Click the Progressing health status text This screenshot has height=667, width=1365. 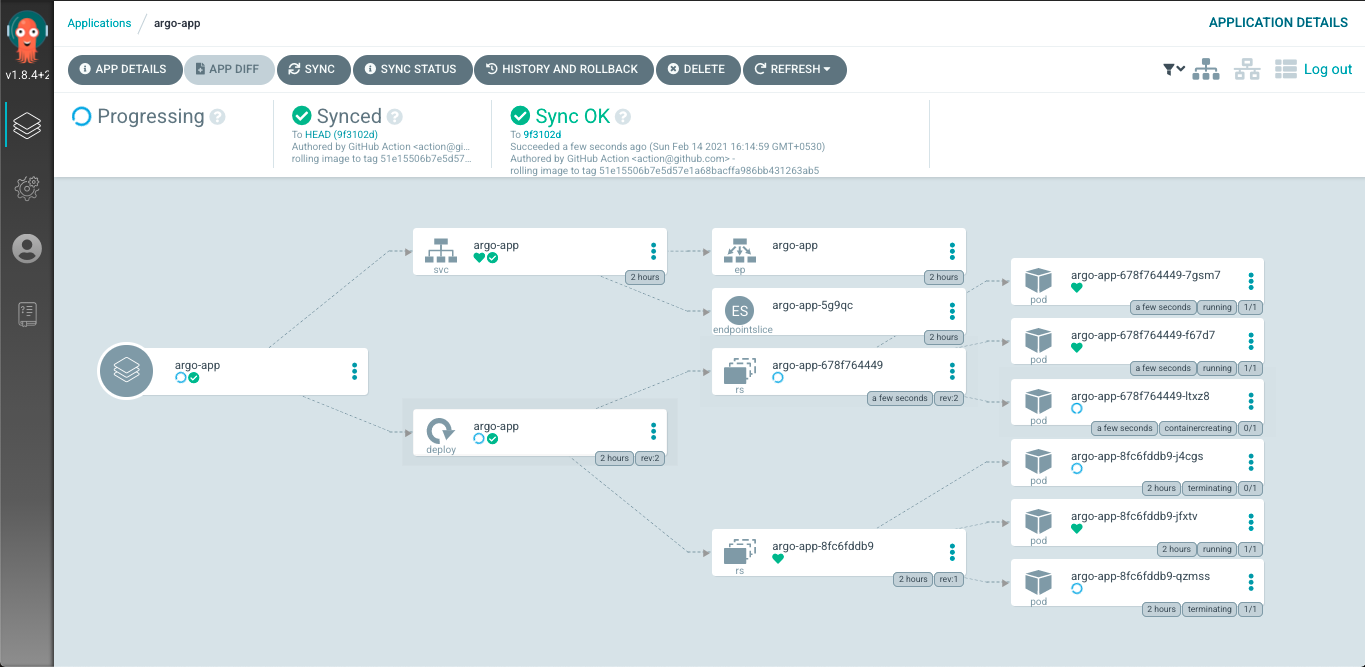pyautogui.click(x=151, y=117)
